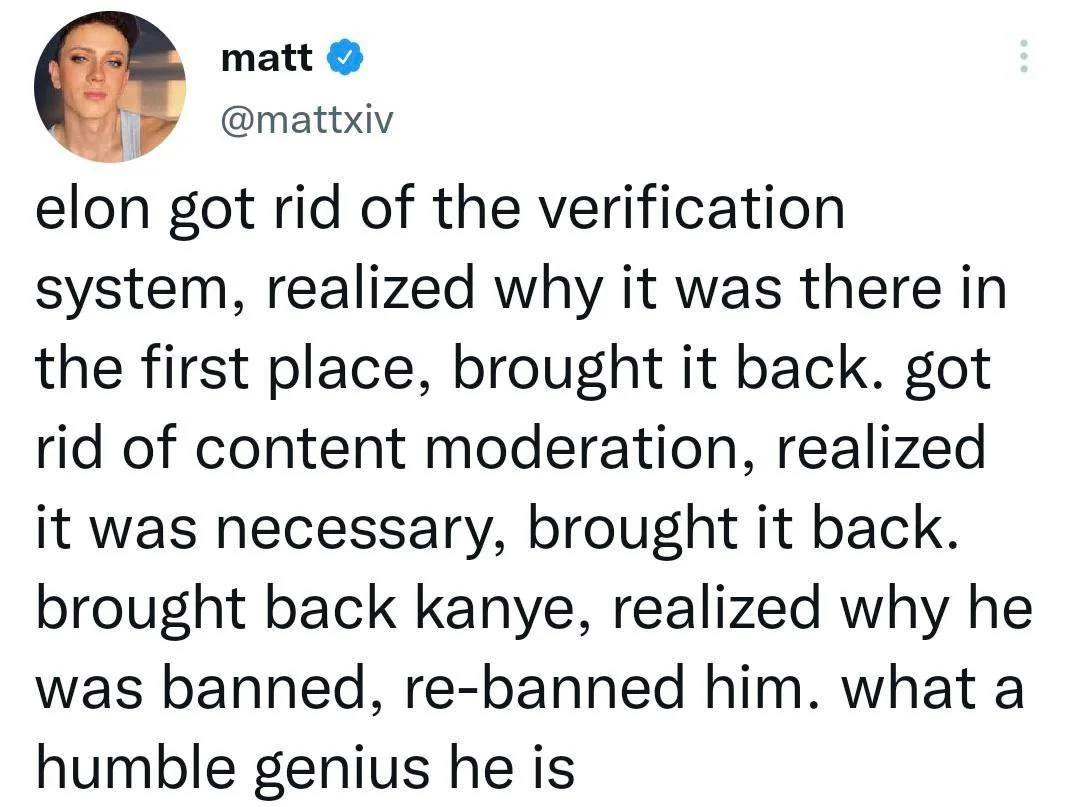Click the word "humble" in the tweet
The width and height of the screenshot is (1080, 807).
tap(139, 770)
